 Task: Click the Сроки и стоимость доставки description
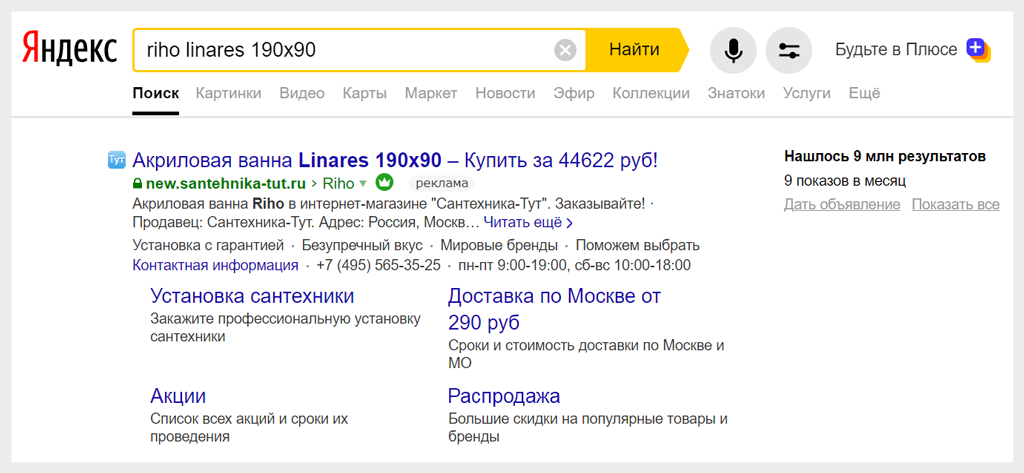coord(586,354)
